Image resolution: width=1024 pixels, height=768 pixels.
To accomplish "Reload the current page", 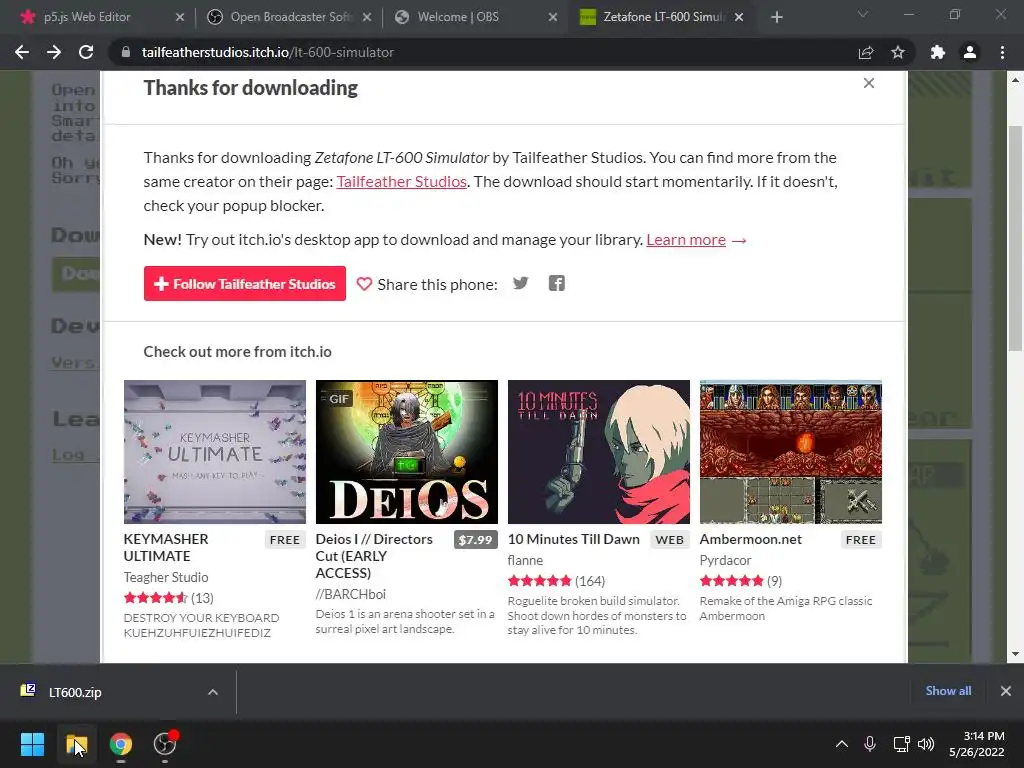I will (86, 52).
